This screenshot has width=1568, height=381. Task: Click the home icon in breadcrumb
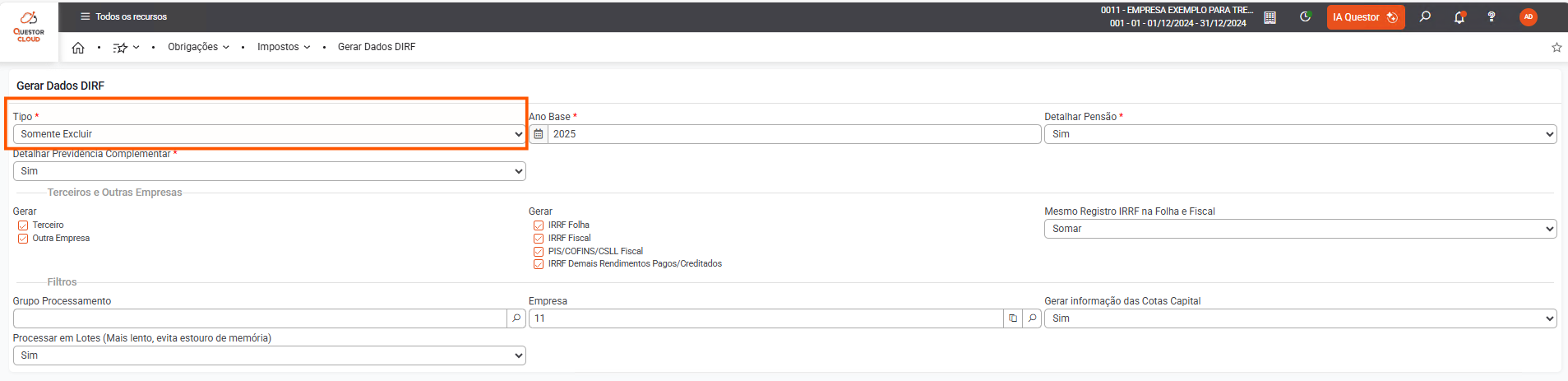(x=78, y=48)
